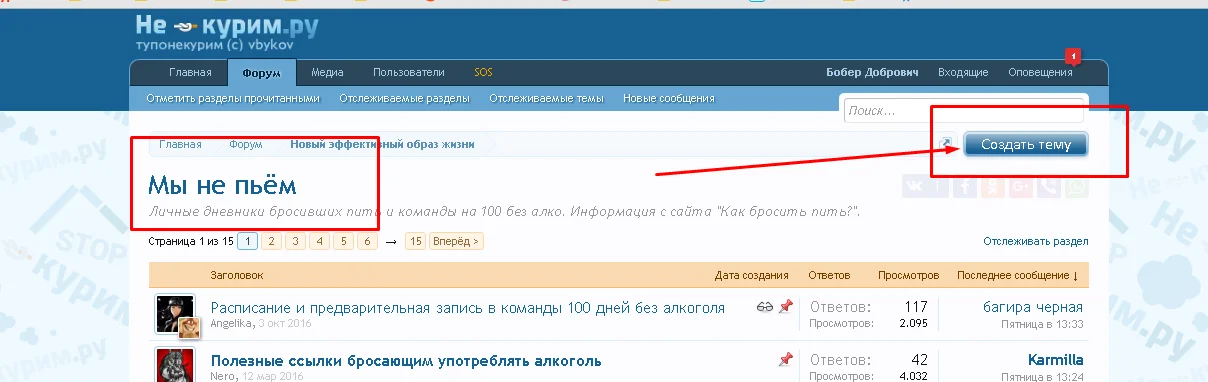Click the watched glasses icon on Расписание thread
The image size is (1208, 382).
tap(765, 306)
